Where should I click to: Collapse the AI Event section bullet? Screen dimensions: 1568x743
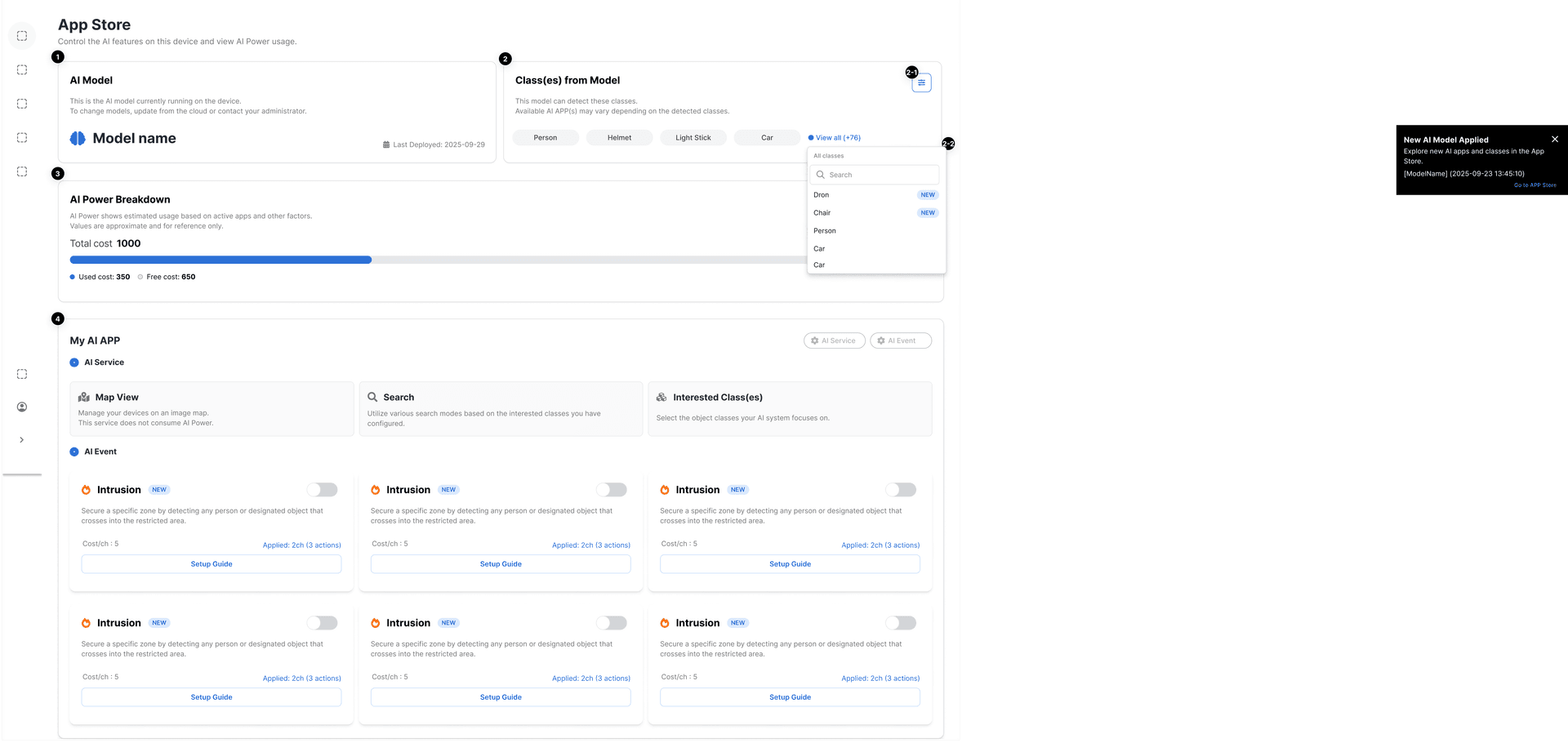[74, 452]
